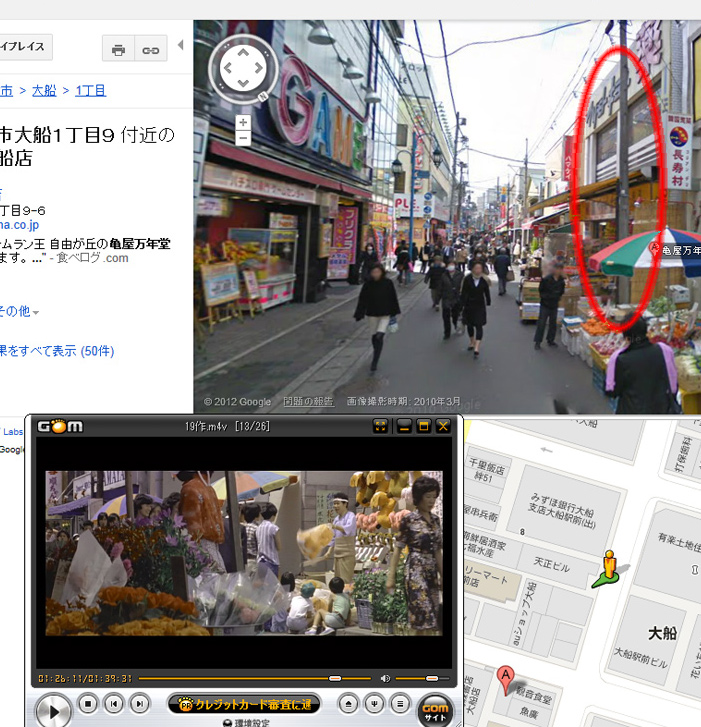Click the print icon in Google Maps panel
The height and width of the screenshot is (727, 701).
click(x=119, y=49)
